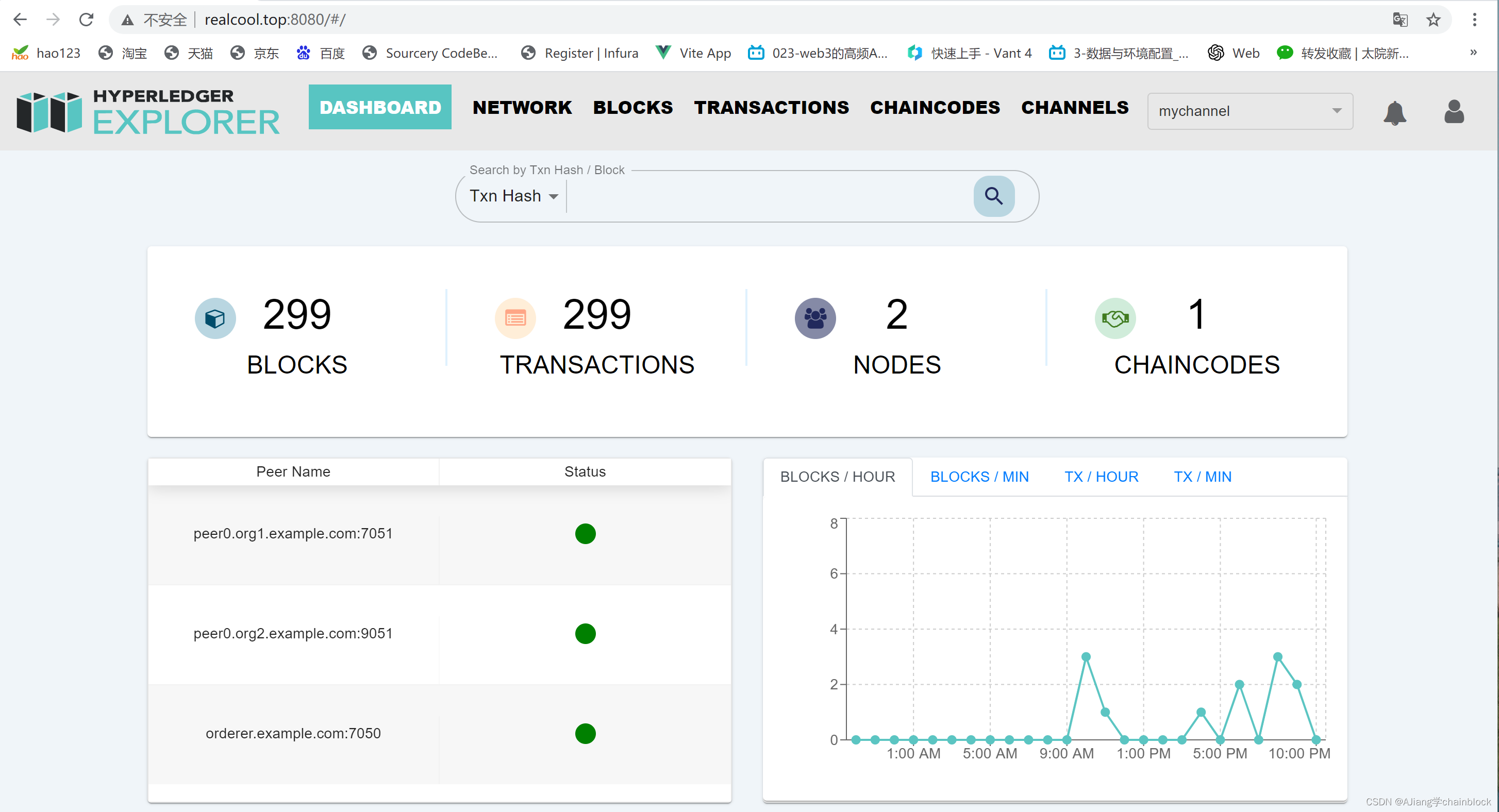This screenshot has height=812, width=1499.
Task: Go to the TRANSACTIONS page
Action: (x=771, y=107)
